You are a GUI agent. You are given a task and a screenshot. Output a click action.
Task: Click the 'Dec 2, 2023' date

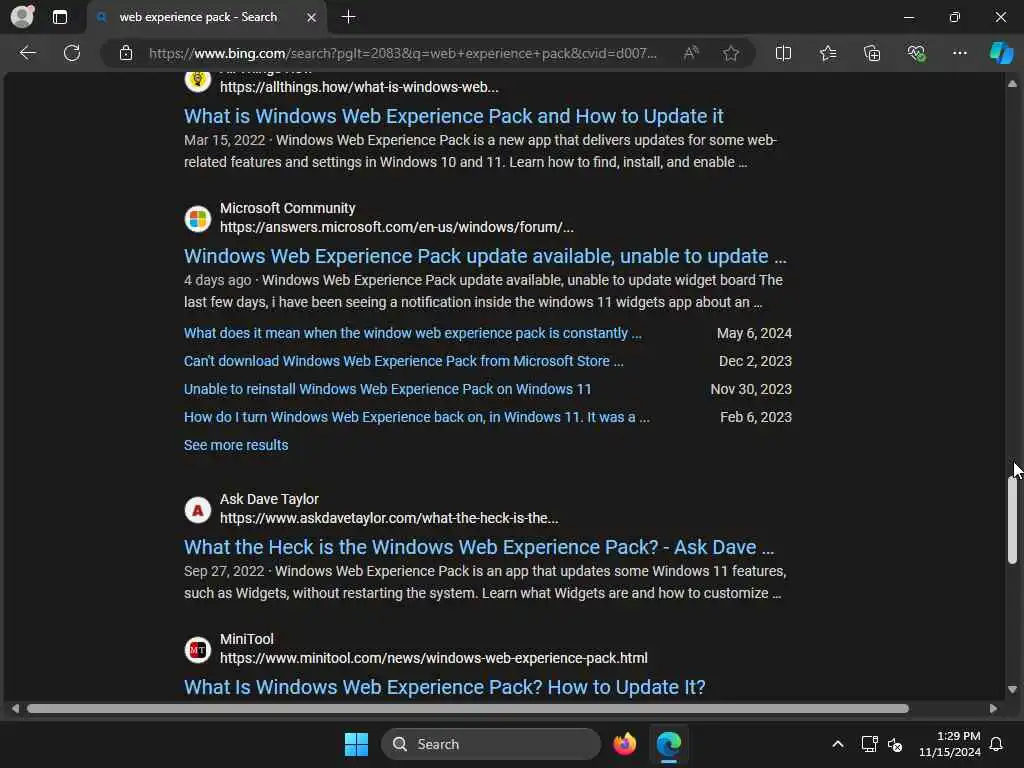755,361
